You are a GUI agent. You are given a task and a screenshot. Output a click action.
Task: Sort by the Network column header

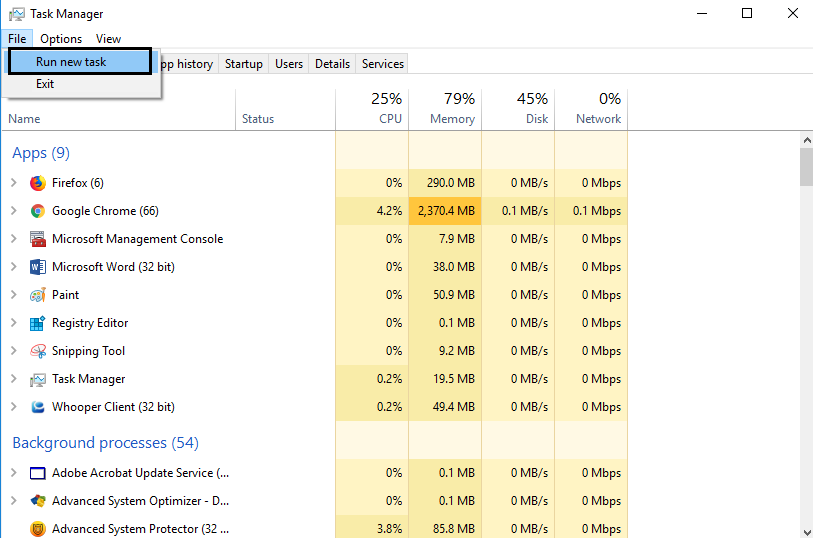[x=592, y=110]
